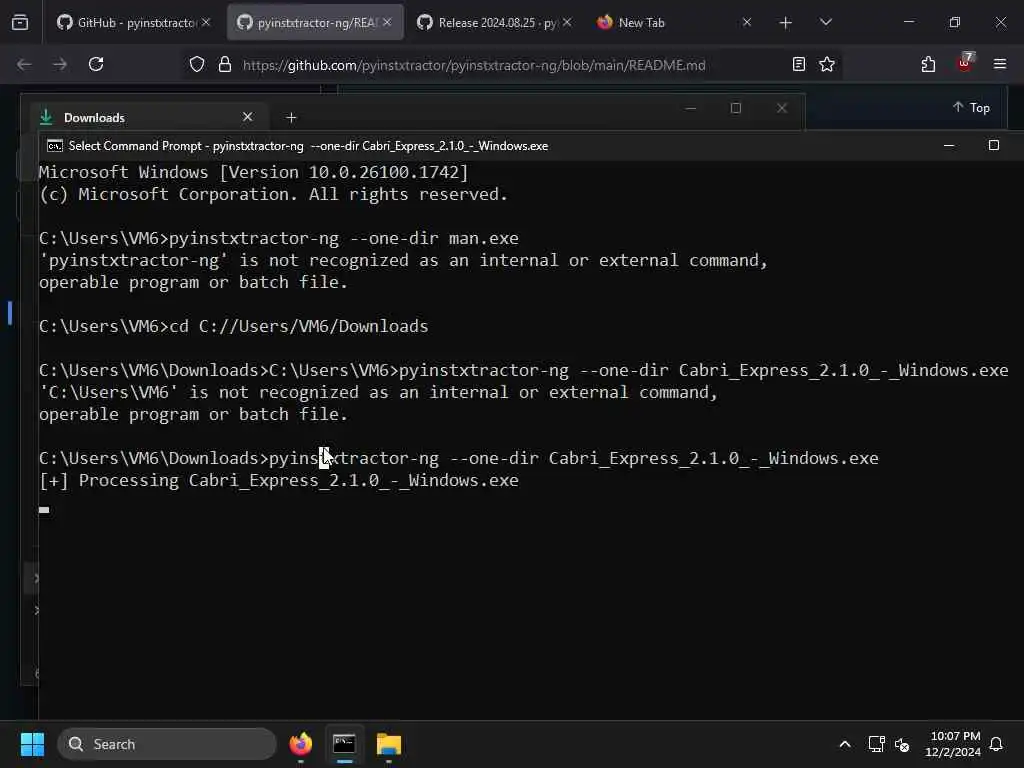Switch to New Tab tab

pyautogui.click(x=671, y=23)
